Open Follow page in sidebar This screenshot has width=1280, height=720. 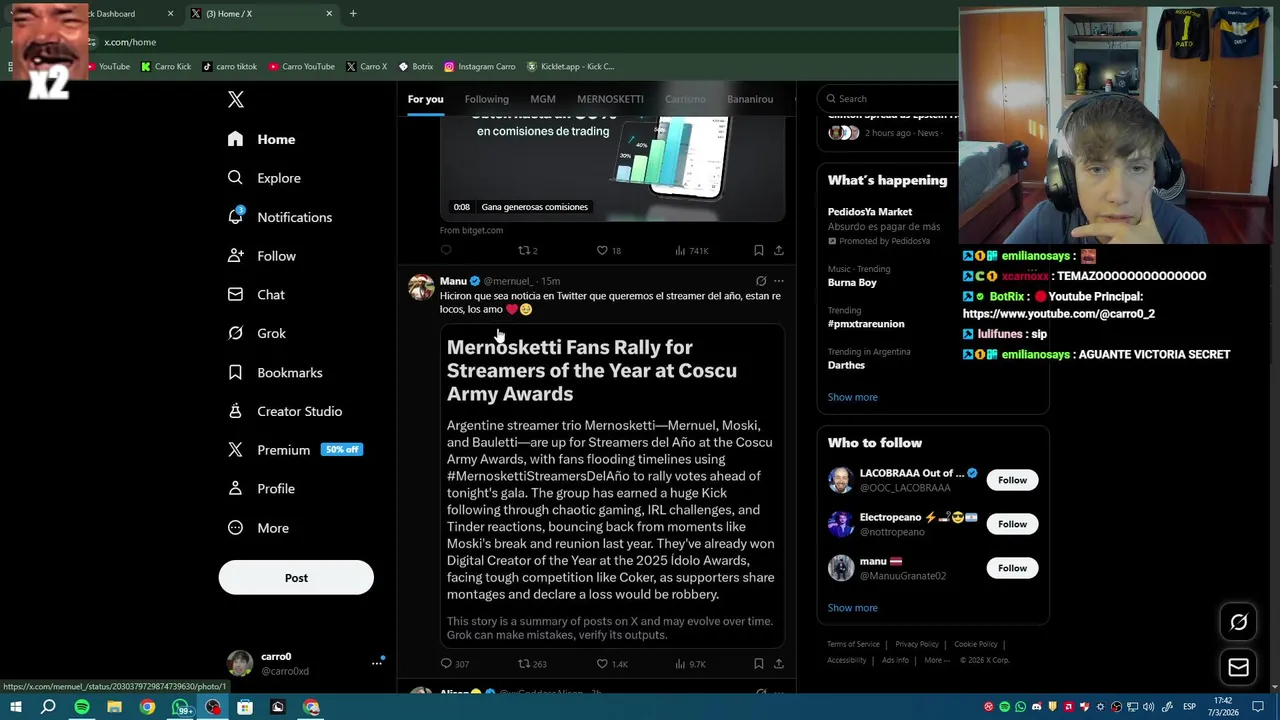(261, 256)
